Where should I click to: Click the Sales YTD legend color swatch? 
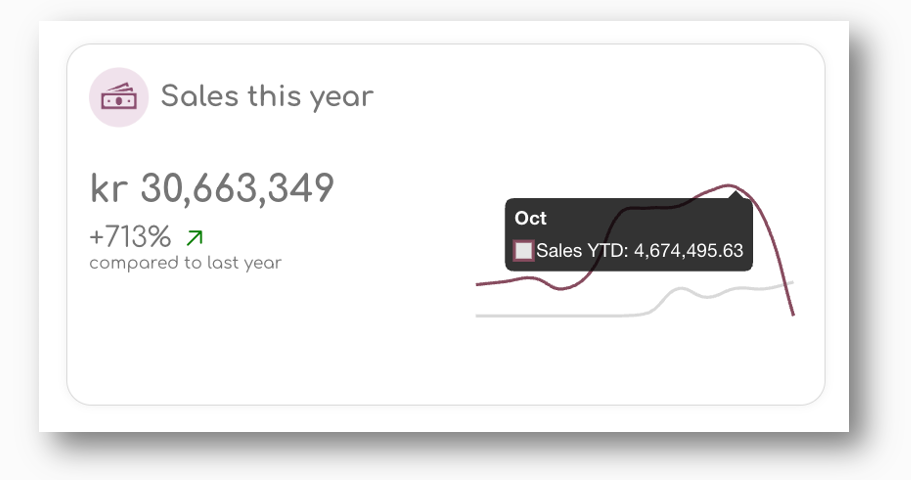pos(523,250)
